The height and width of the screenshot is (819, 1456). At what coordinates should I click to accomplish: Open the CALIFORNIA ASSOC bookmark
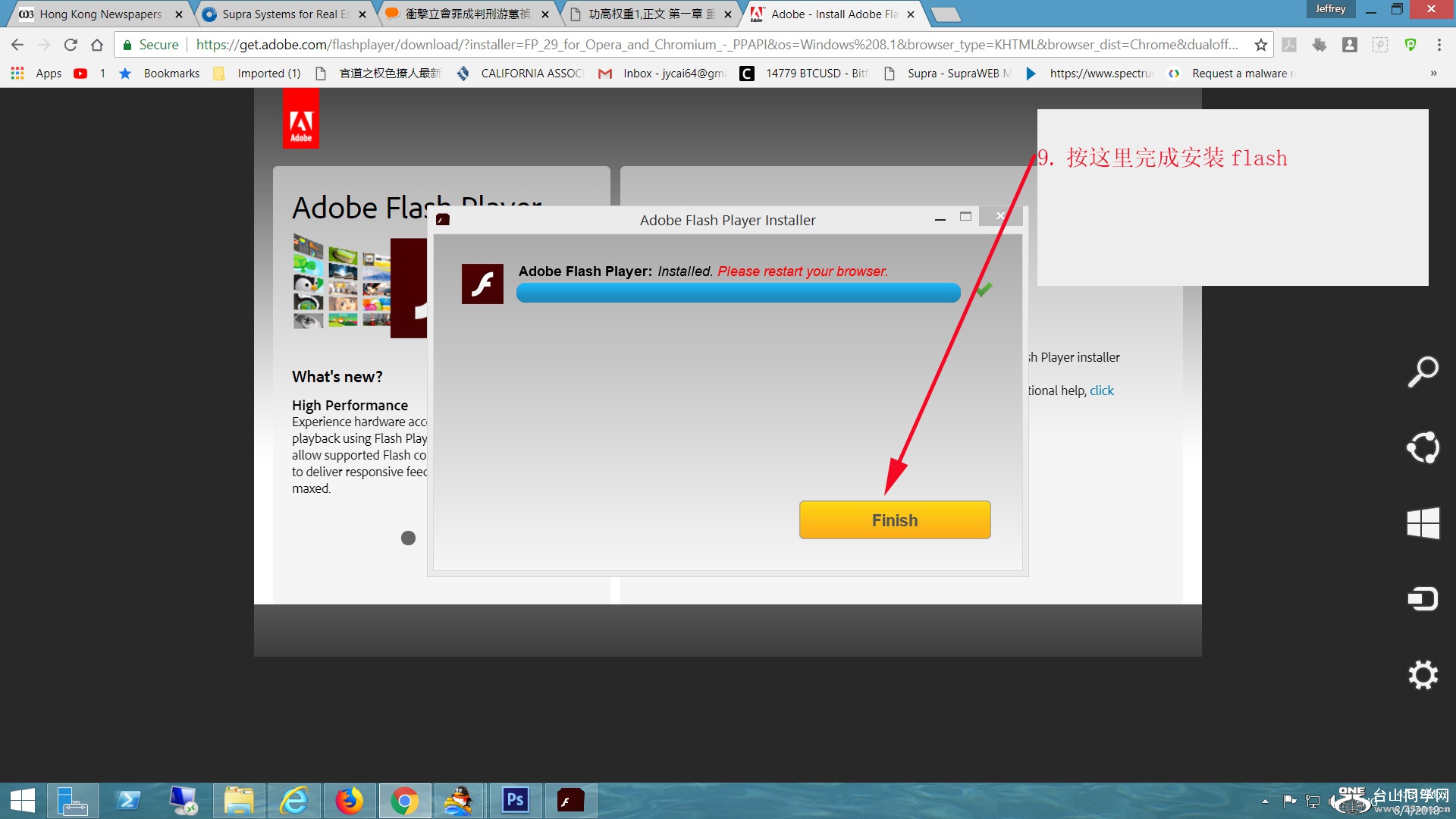point(520,74)
